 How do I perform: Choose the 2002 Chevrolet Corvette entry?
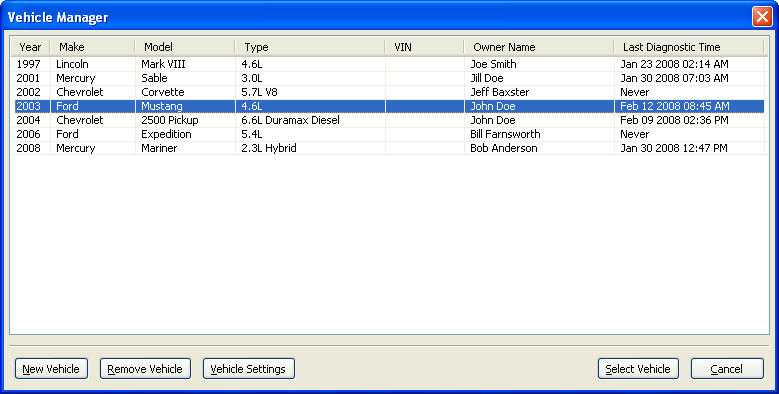click(x=388, y=92)
